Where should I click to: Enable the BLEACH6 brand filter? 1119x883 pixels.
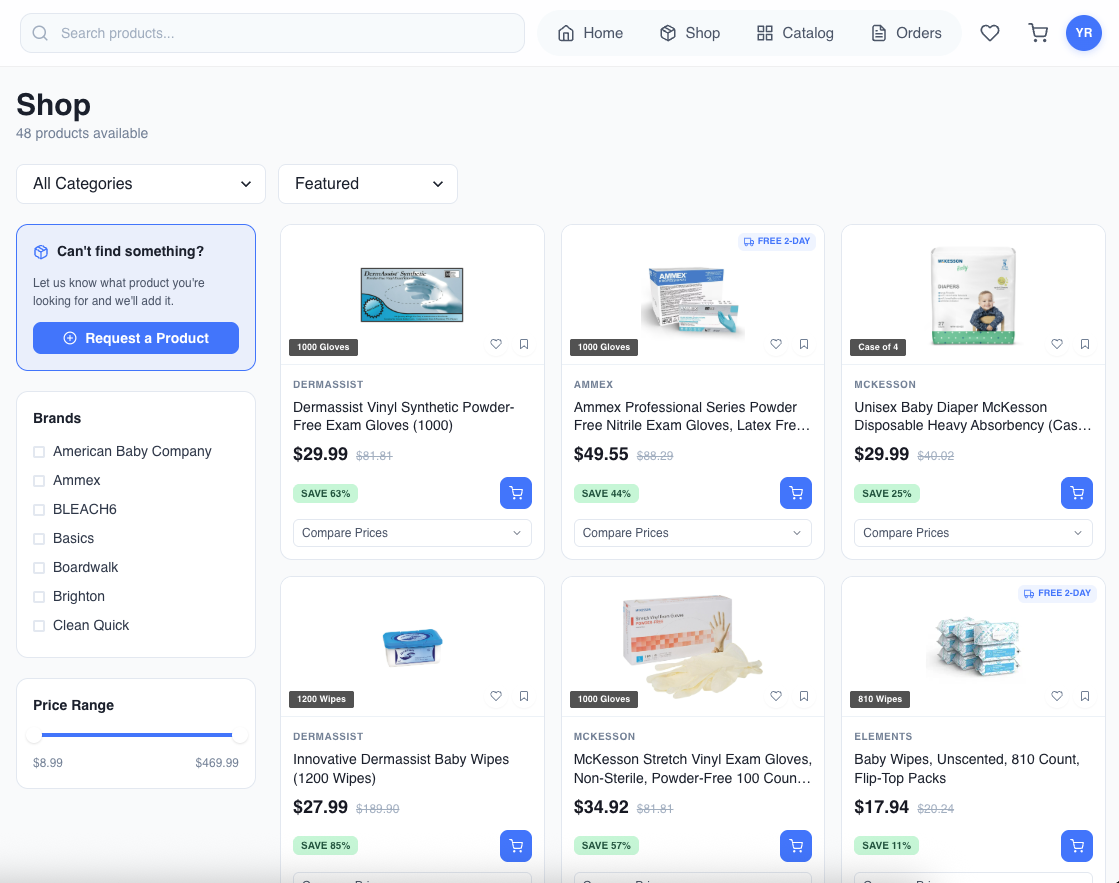(38, 509)
